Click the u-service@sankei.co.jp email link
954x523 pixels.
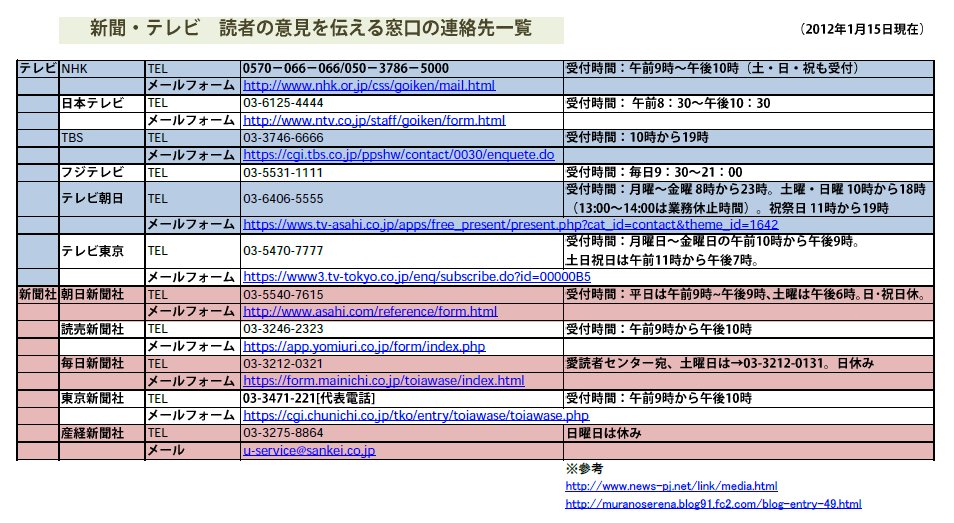[309, 451]
